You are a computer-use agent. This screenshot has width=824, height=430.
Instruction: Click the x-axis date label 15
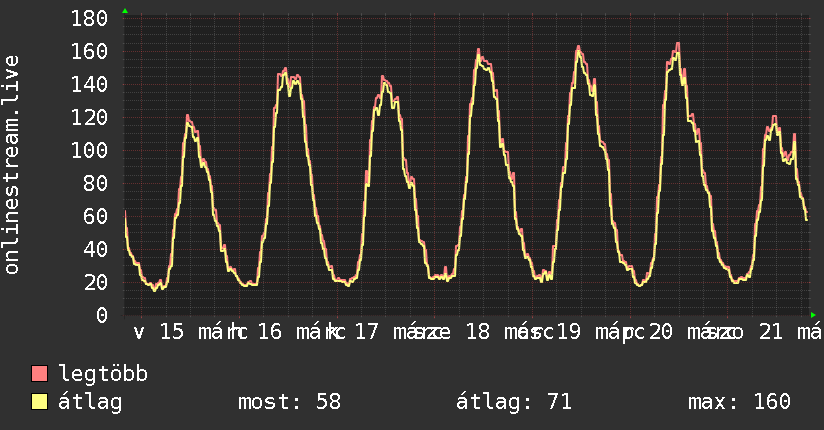pyautogui.click(x=172, y=332)
